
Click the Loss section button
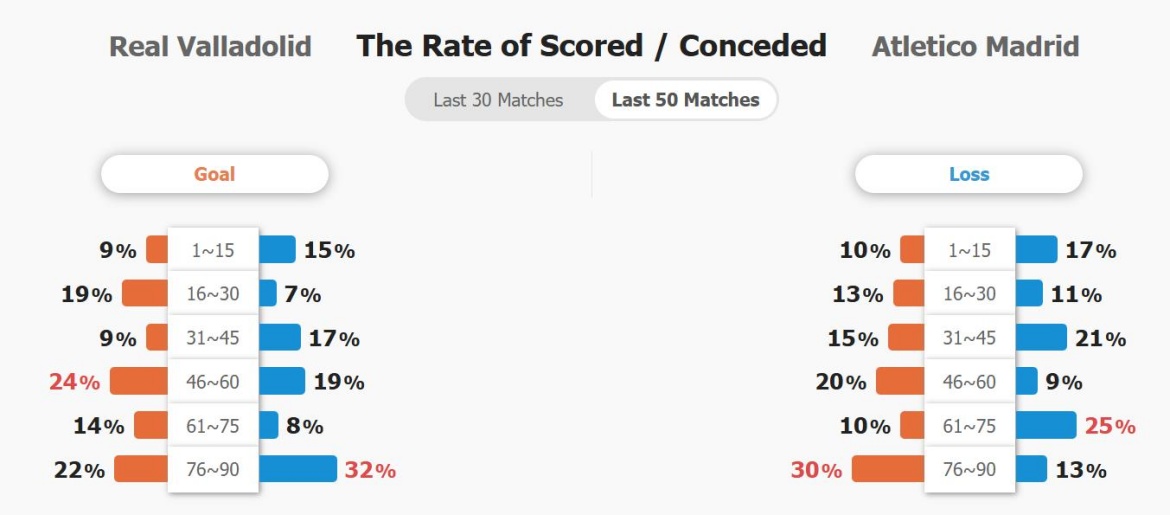[x=969, y=175]
